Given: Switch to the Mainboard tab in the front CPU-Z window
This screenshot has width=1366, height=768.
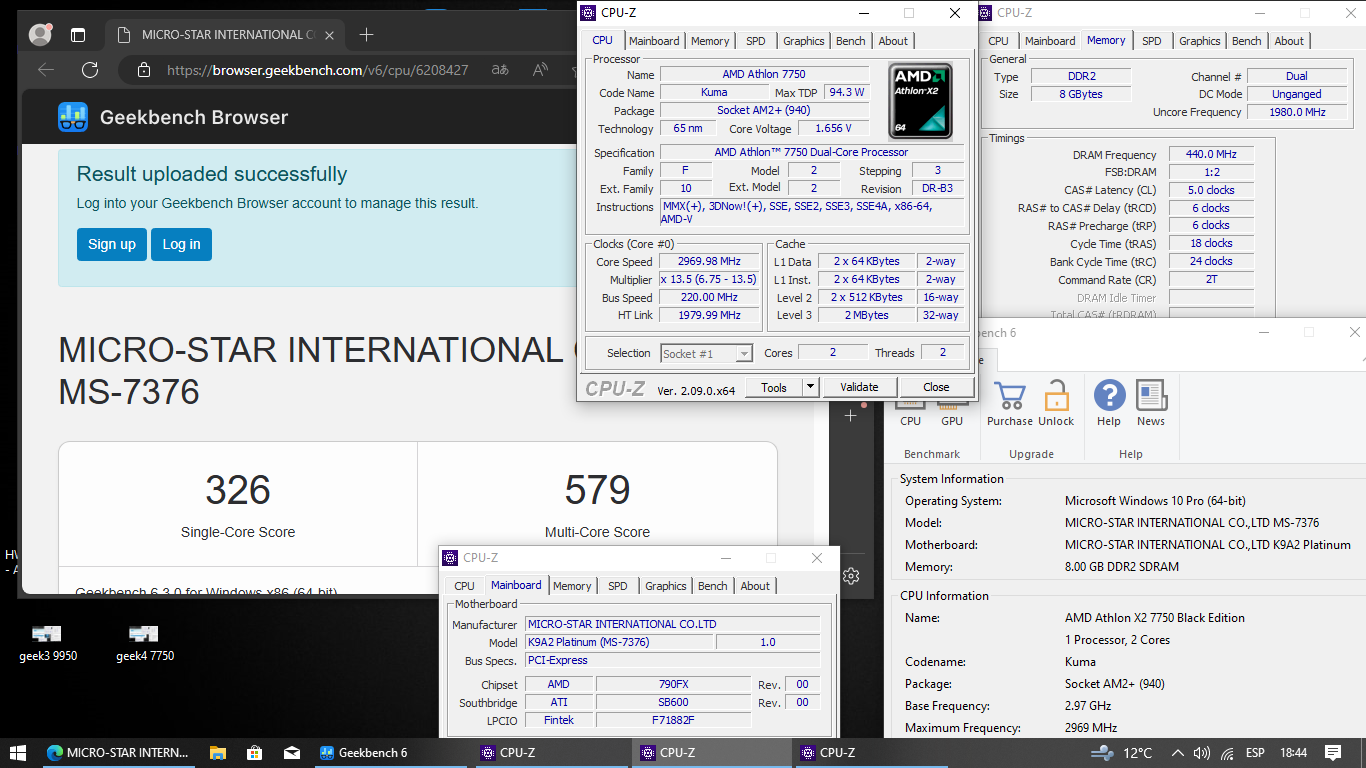Looking at the screenshot, I should [654, 41].
